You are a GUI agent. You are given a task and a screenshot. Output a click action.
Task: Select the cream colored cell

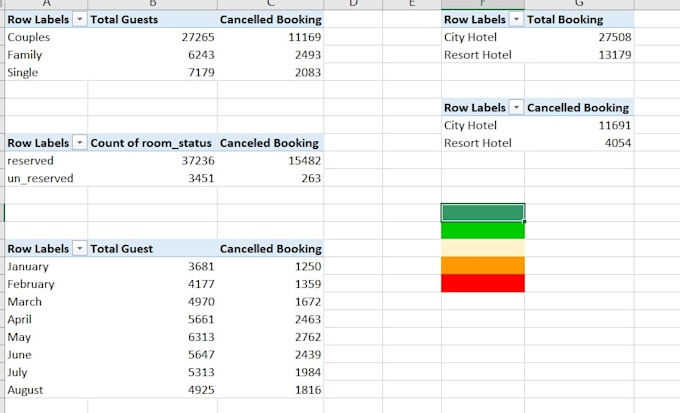(x=482, y=248)
